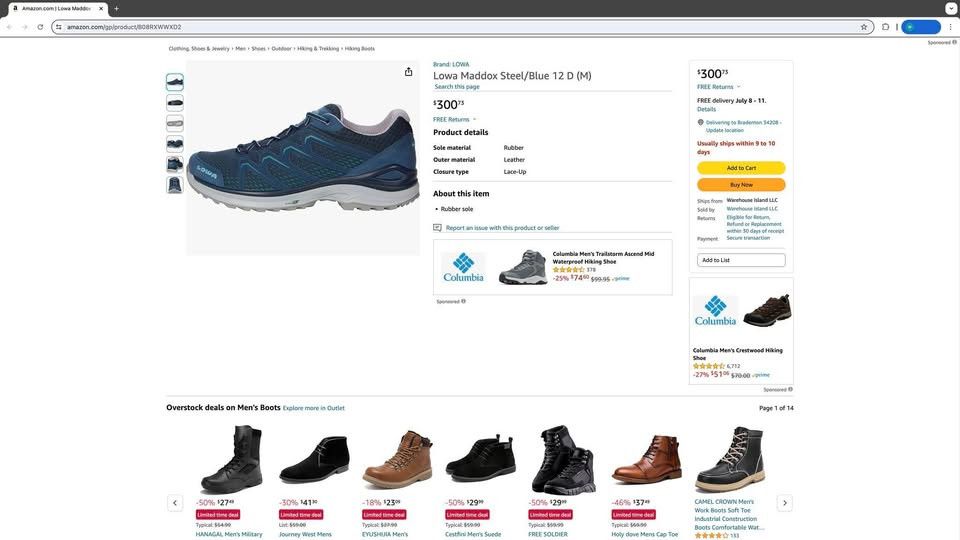Go forward with the browser forward arrow

24,27
